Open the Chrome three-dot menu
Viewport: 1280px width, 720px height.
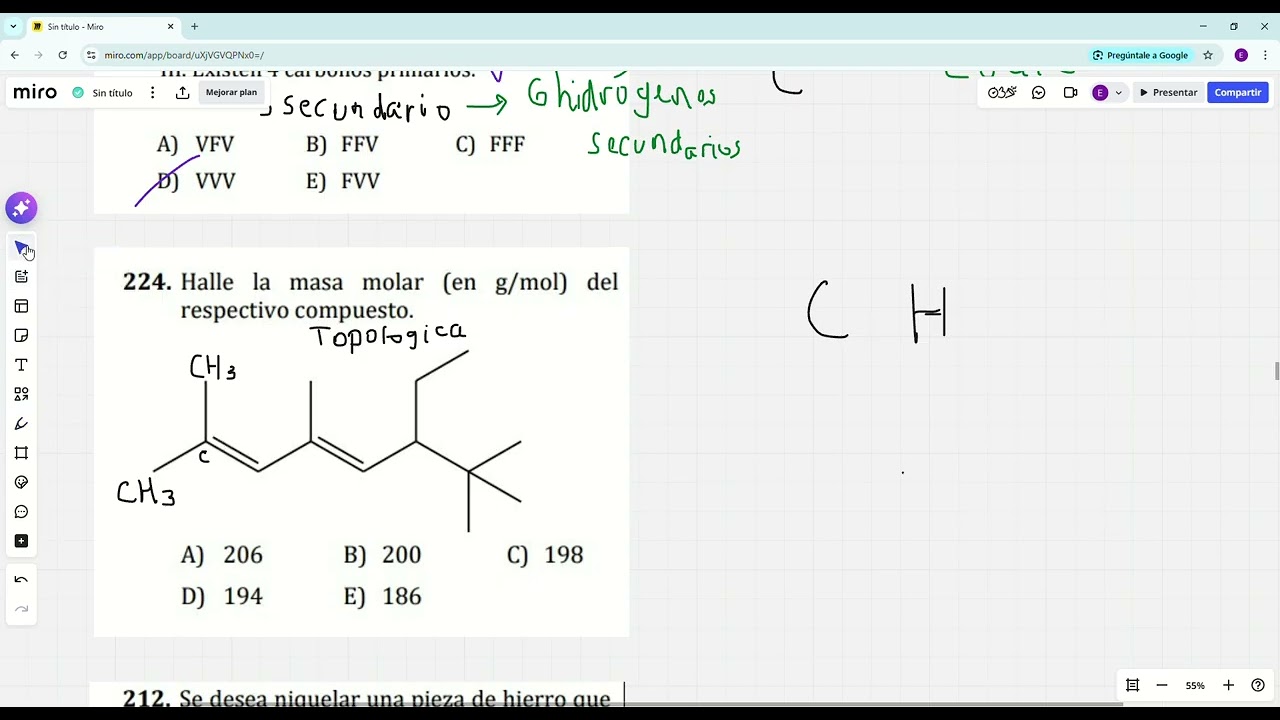1265,55
